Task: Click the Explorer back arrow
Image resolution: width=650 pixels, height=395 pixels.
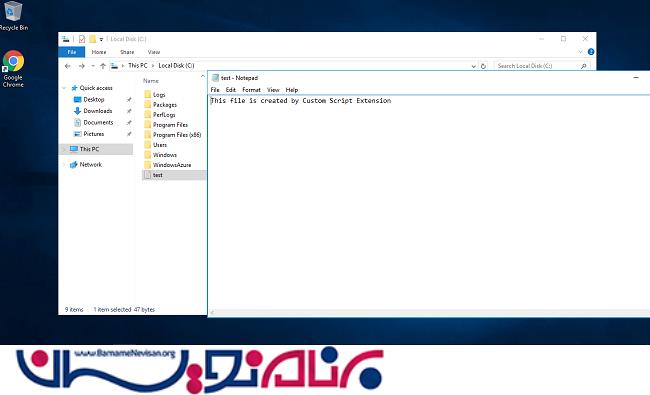Action: click(68, 66)
